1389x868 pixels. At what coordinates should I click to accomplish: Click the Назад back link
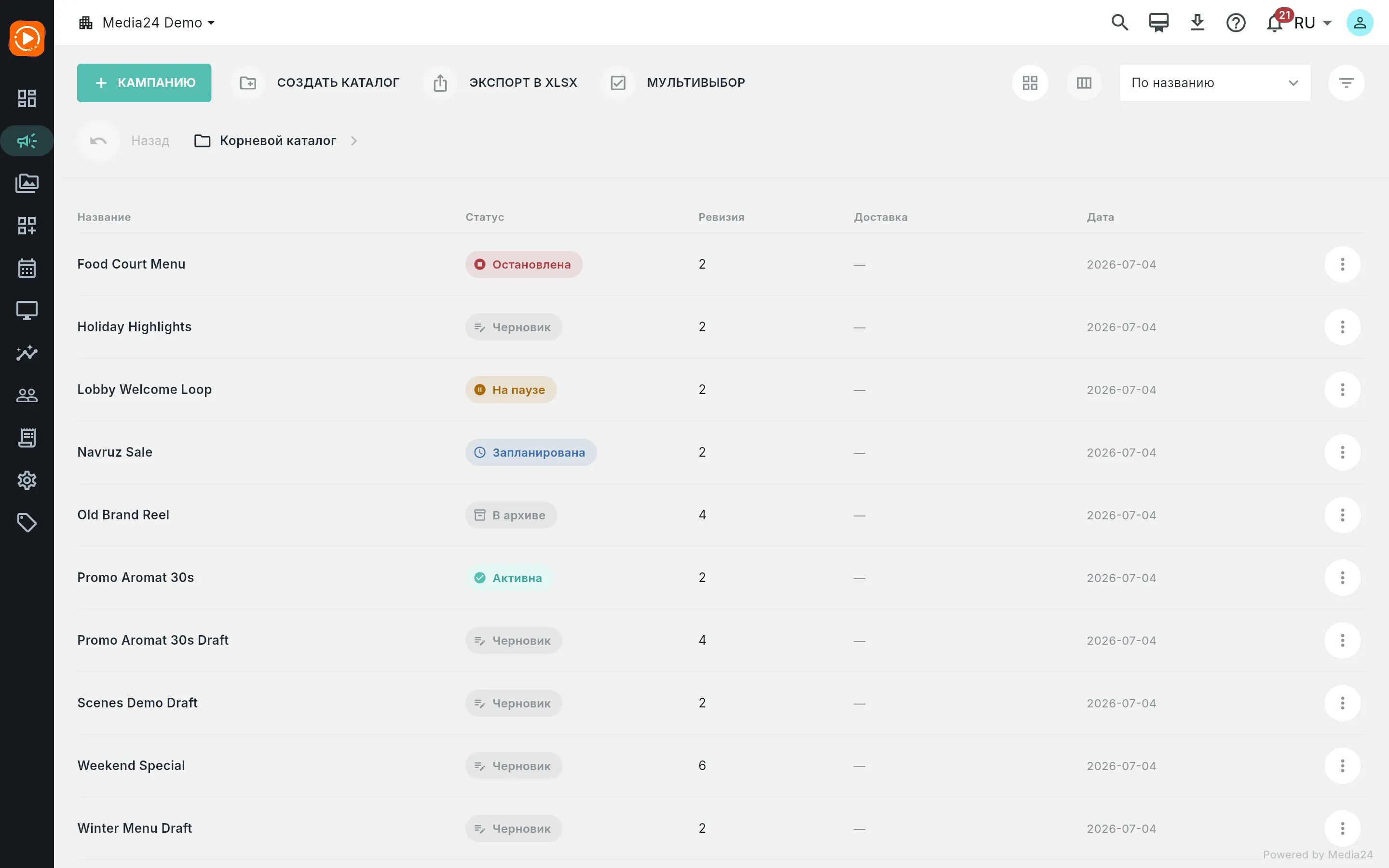click(x=150, y=141)
